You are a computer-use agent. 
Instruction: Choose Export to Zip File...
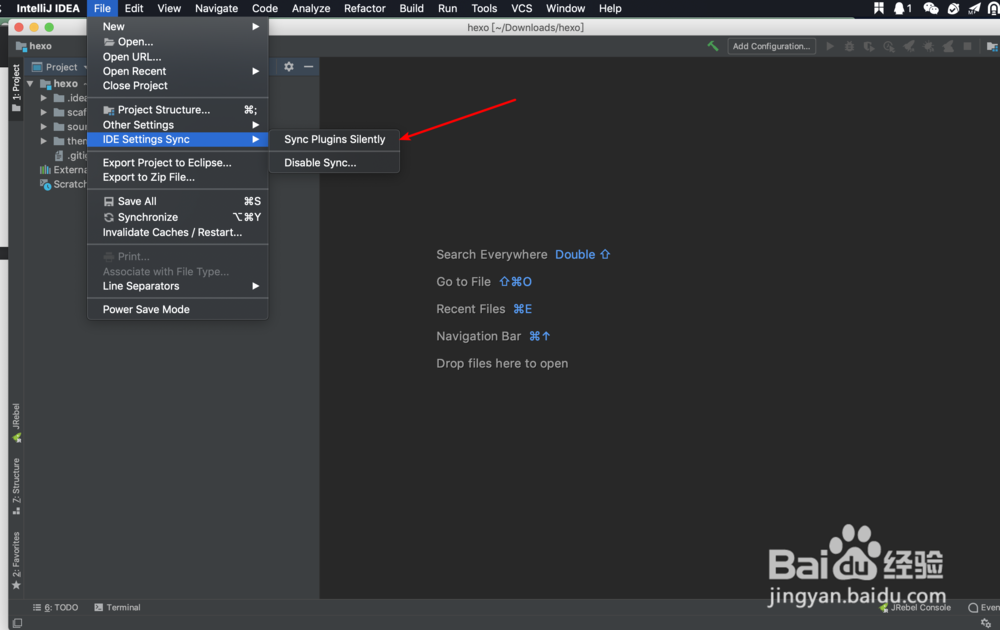(x=177, y=177)
